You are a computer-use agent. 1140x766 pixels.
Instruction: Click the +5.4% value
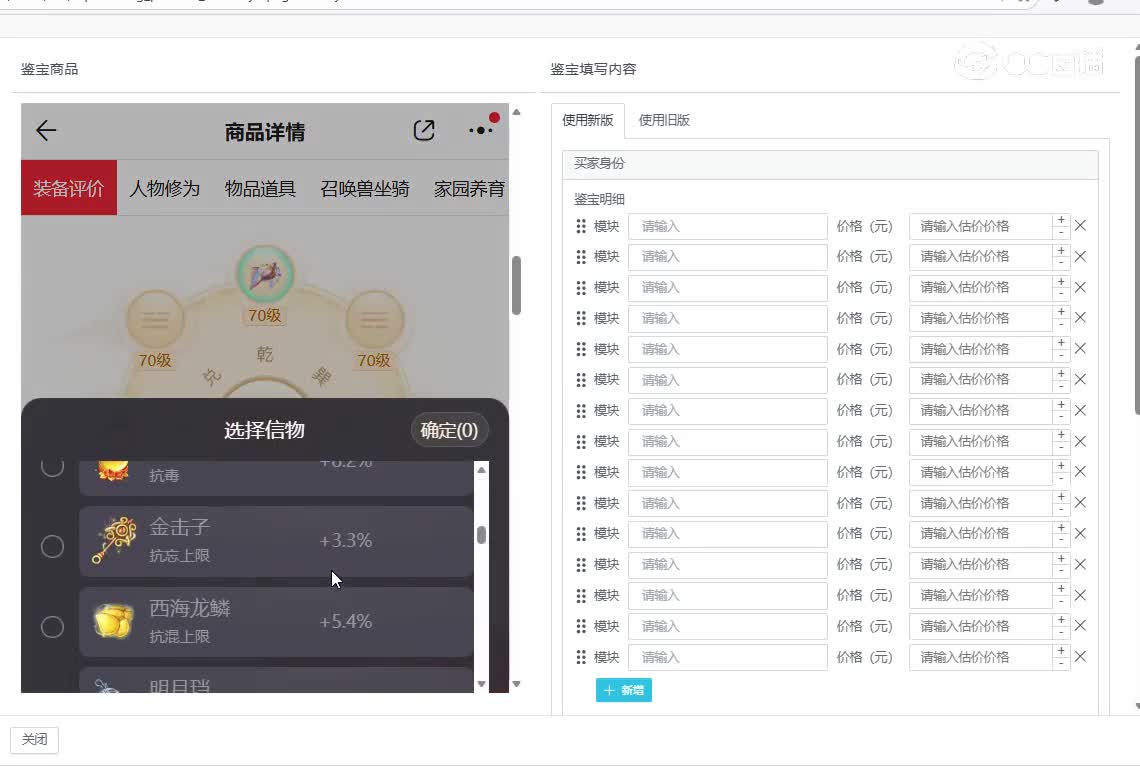point(345,621)
